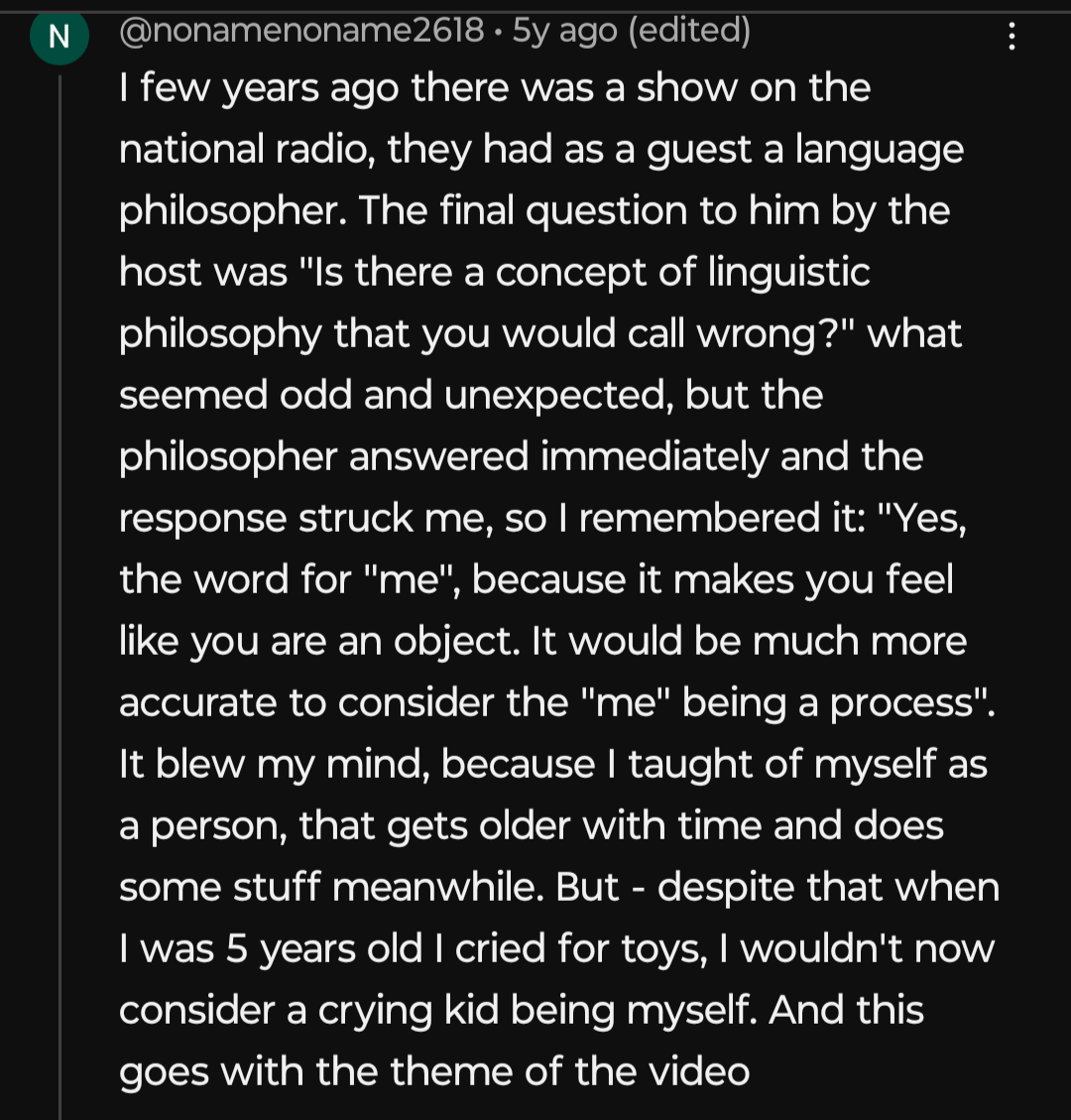Click the word philosopher. in The final question line
The image size is (1071, 1120).
(x=233, y=212)
